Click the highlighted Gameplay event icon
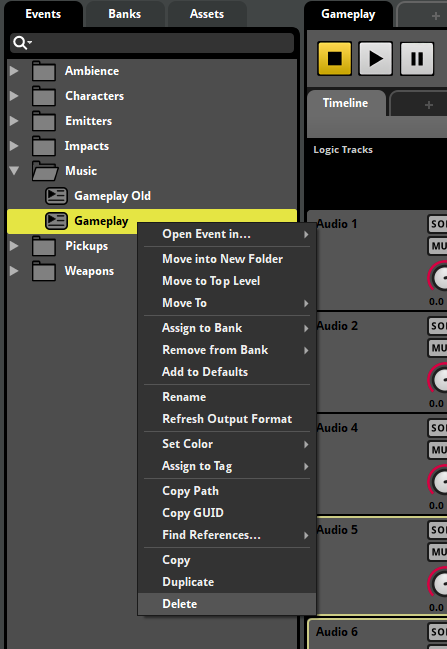This screenshot has height=649, width=447. (56, 221)
